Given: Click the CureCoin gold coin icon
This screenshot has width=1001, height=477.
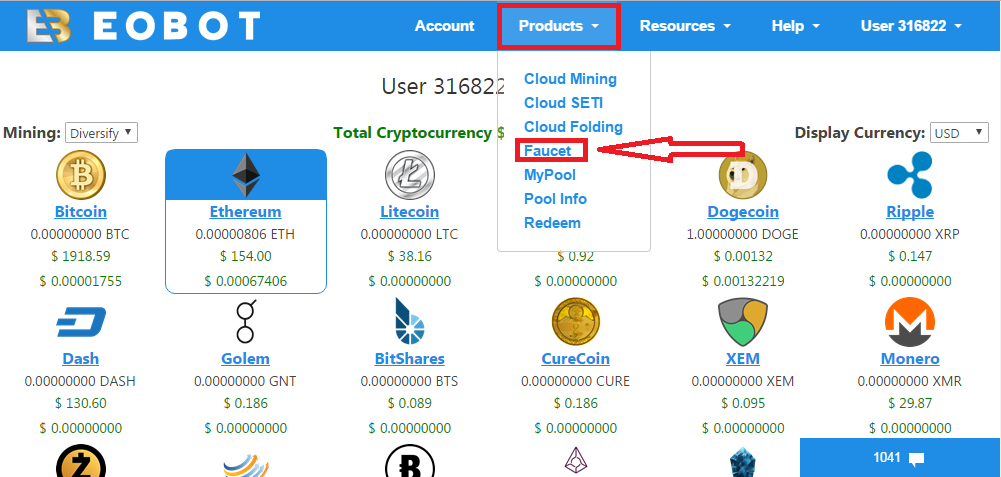Looking at the screenshot, I should (x=575, y=321).
